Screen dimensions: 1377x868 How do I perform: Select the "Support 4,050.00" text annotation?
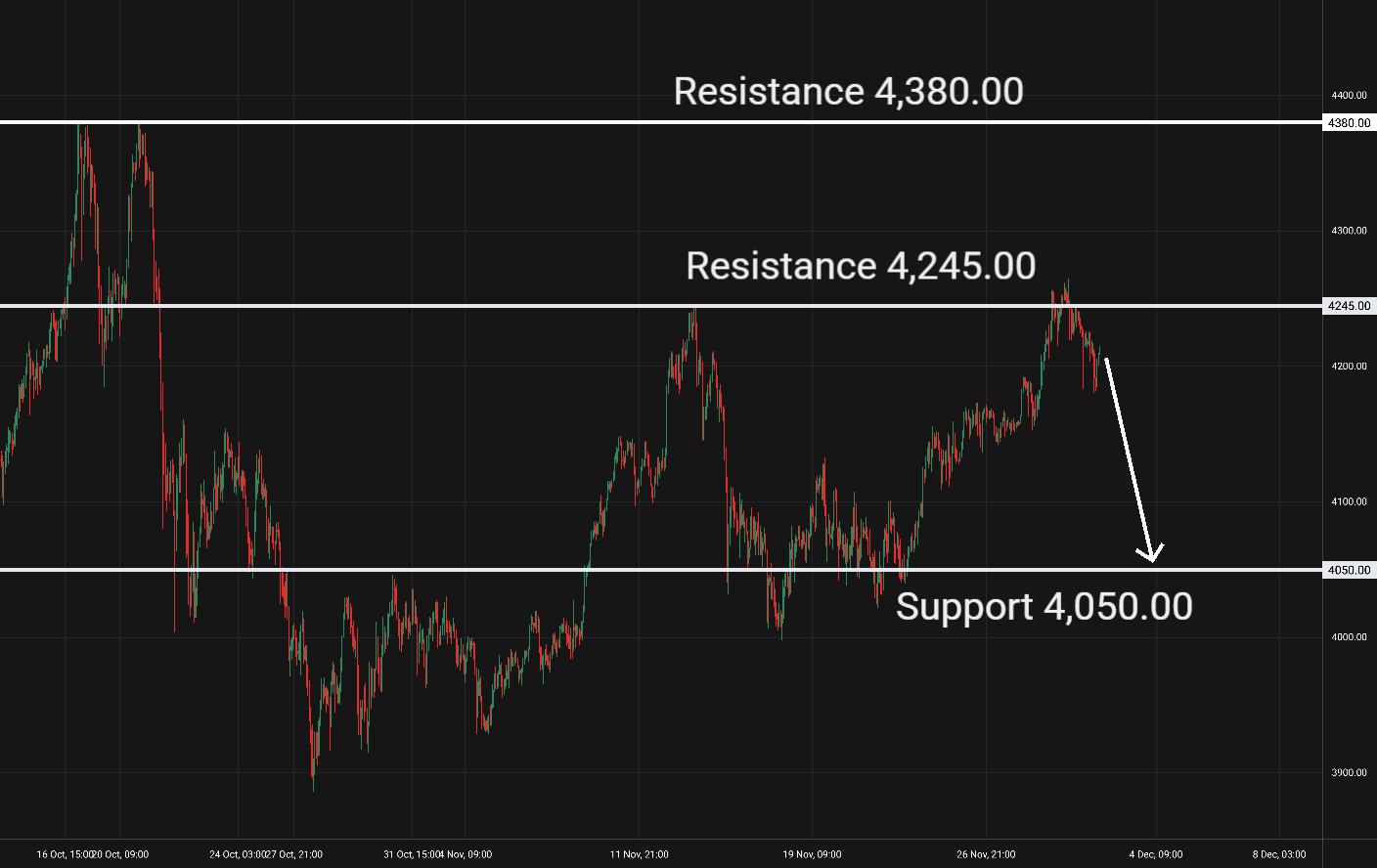1044,607
